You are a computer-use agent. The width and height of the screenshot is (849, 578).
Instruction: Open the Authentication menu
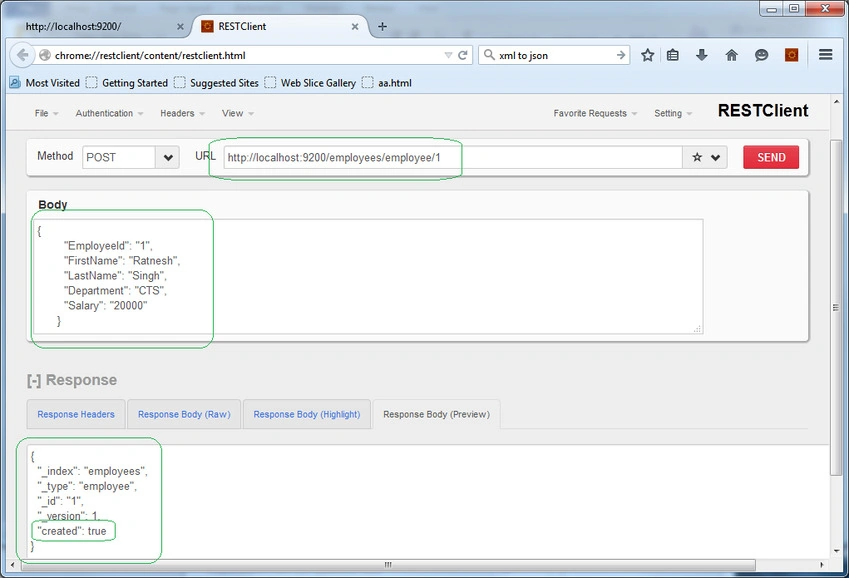(x=109, y=113)
